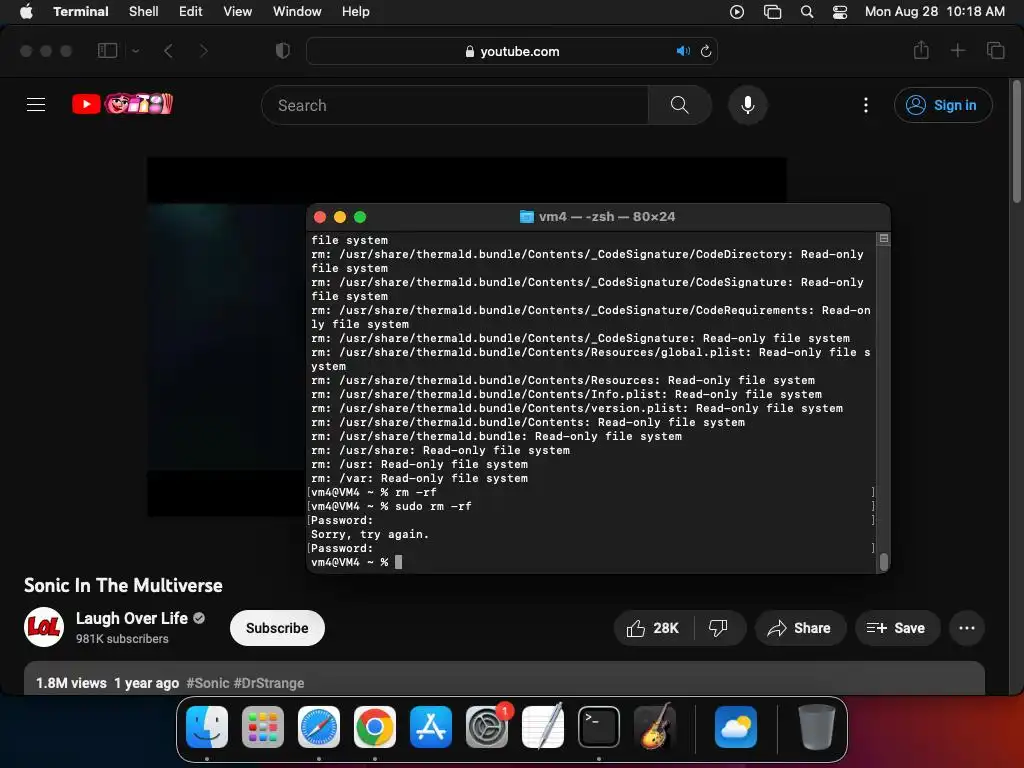
Task: Click the #DrStrange hashtag
Action: click(269, 683)
